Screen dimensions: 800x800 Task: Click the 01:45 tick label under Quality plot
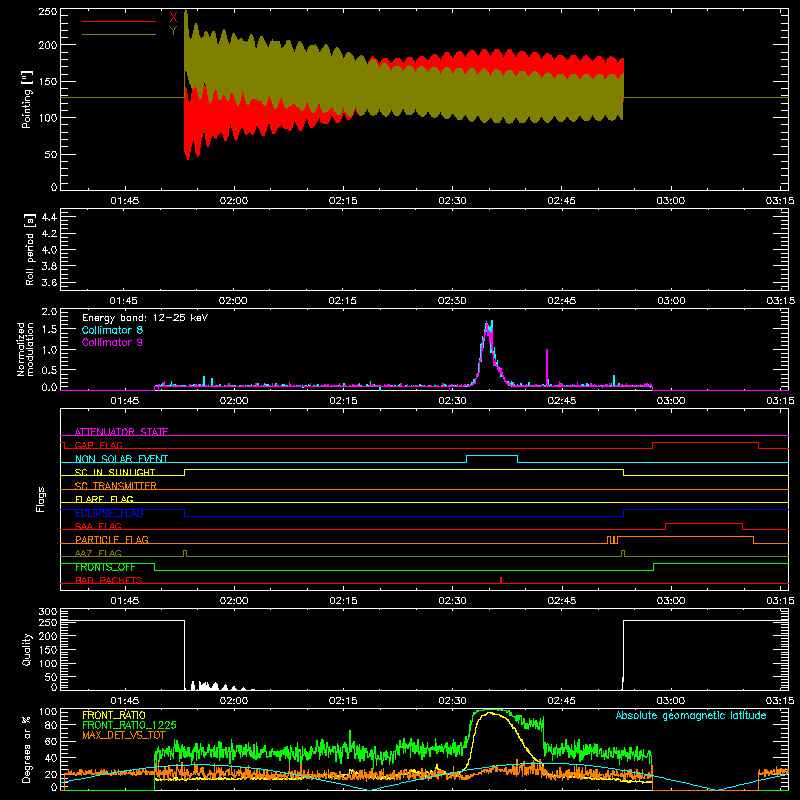(x=124, y=701)
